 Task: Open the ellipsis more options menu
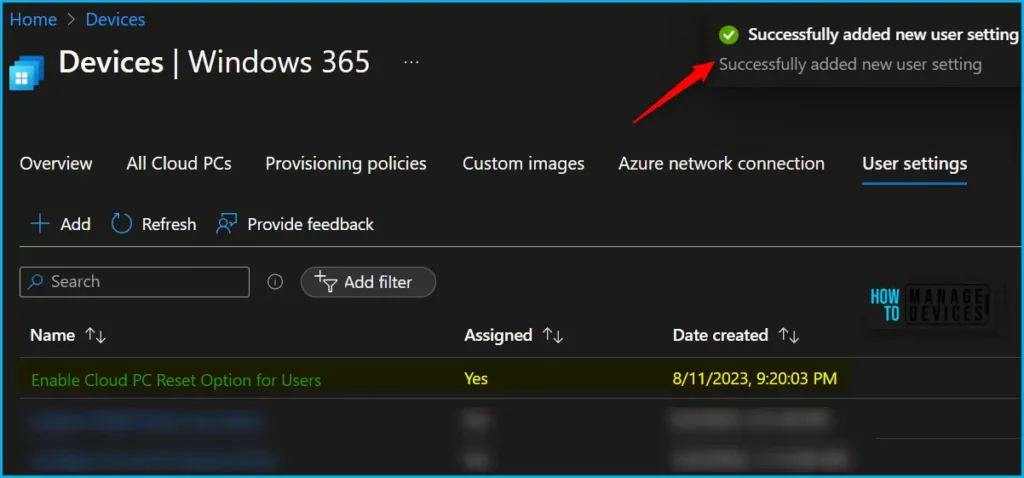coord(411,62)
